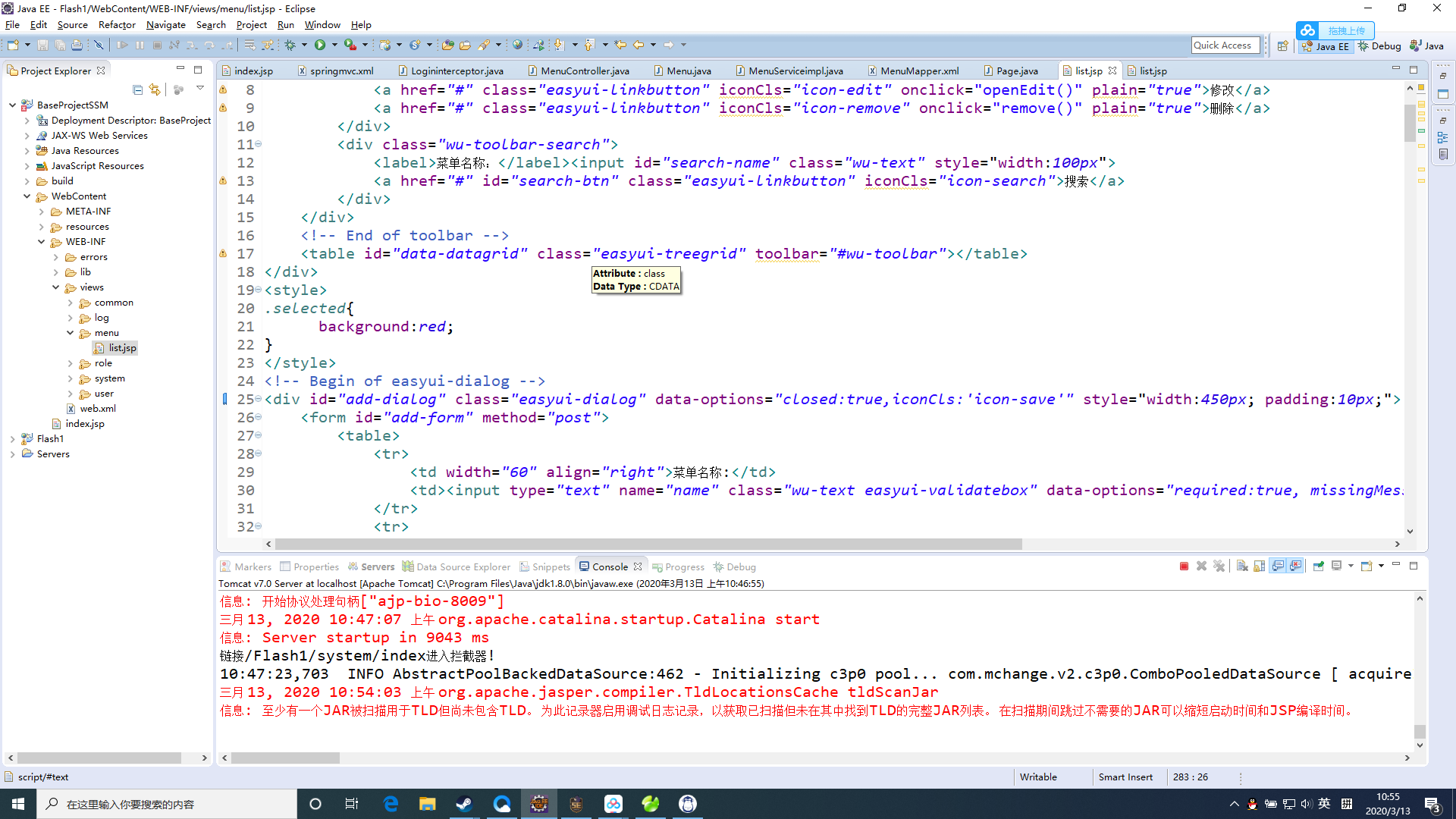The image size is (1456, 819).
Task: Click the Collapse All icon in Project Explorer
Action: [137, 89]
